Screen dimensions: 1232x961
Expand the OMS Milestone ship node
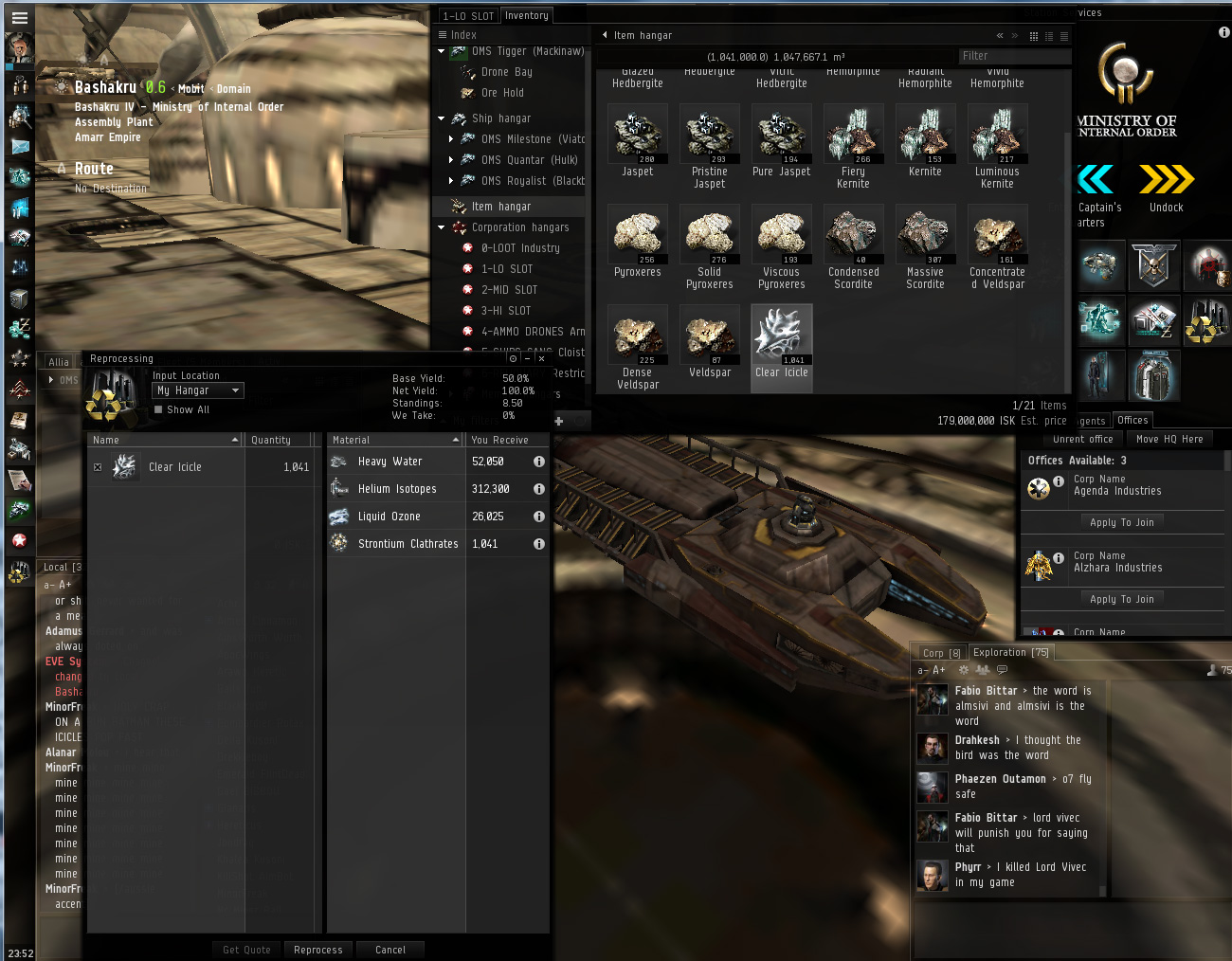451,139
